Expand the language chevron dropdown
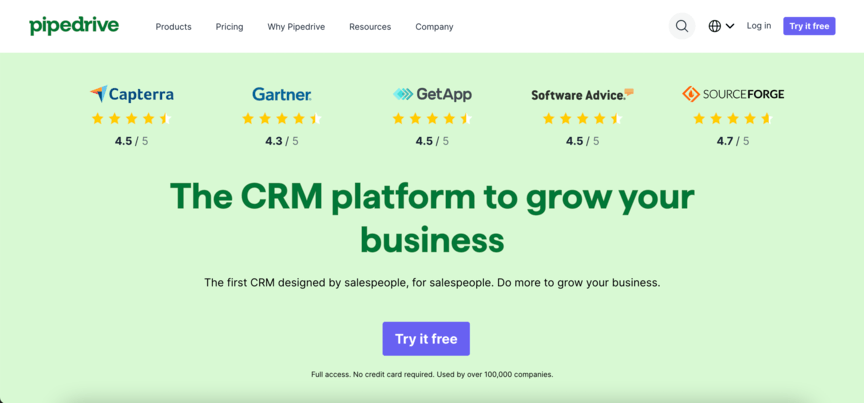Viewport: 864px width, 403px height. pyautogui.click(x=730, y=26)
